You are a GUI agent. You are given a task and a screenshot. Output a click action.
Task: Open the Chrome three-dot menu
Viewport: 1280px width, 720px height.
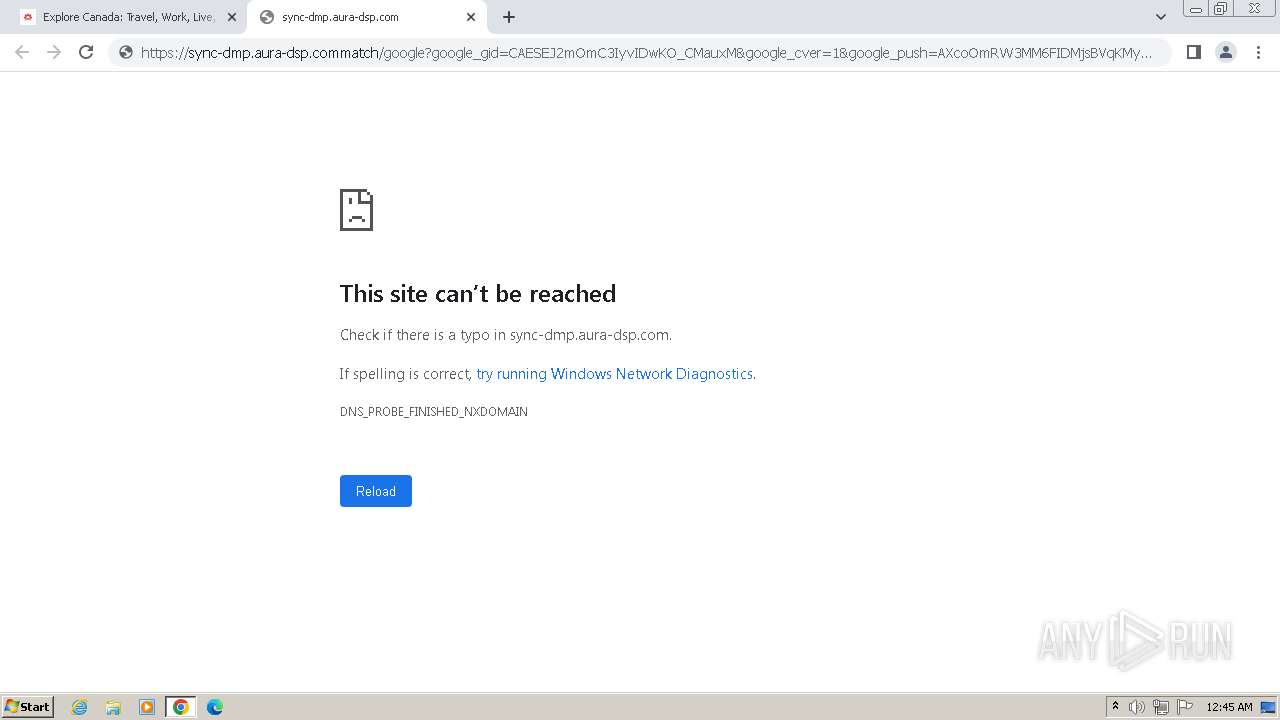1258,52
